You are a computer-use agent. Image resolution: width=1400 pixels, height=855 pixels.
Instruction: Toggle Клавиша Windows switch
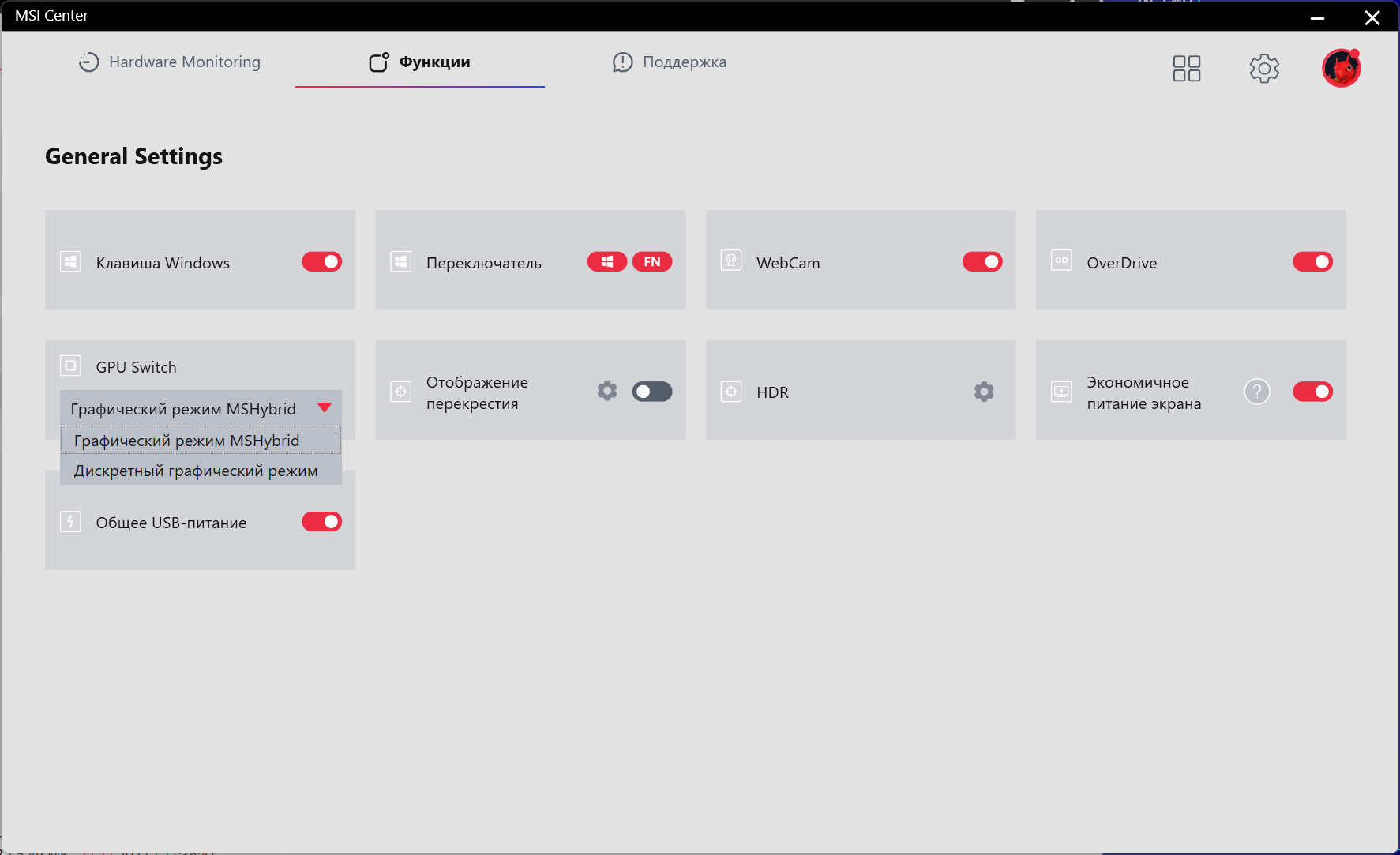322,262
